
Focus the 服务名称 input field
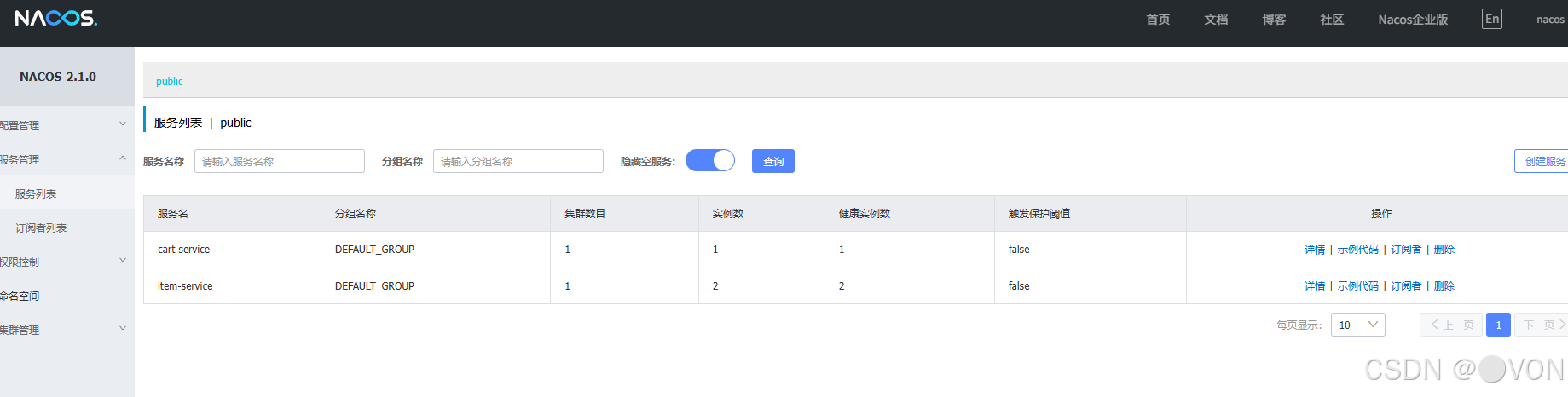point(280,161)
